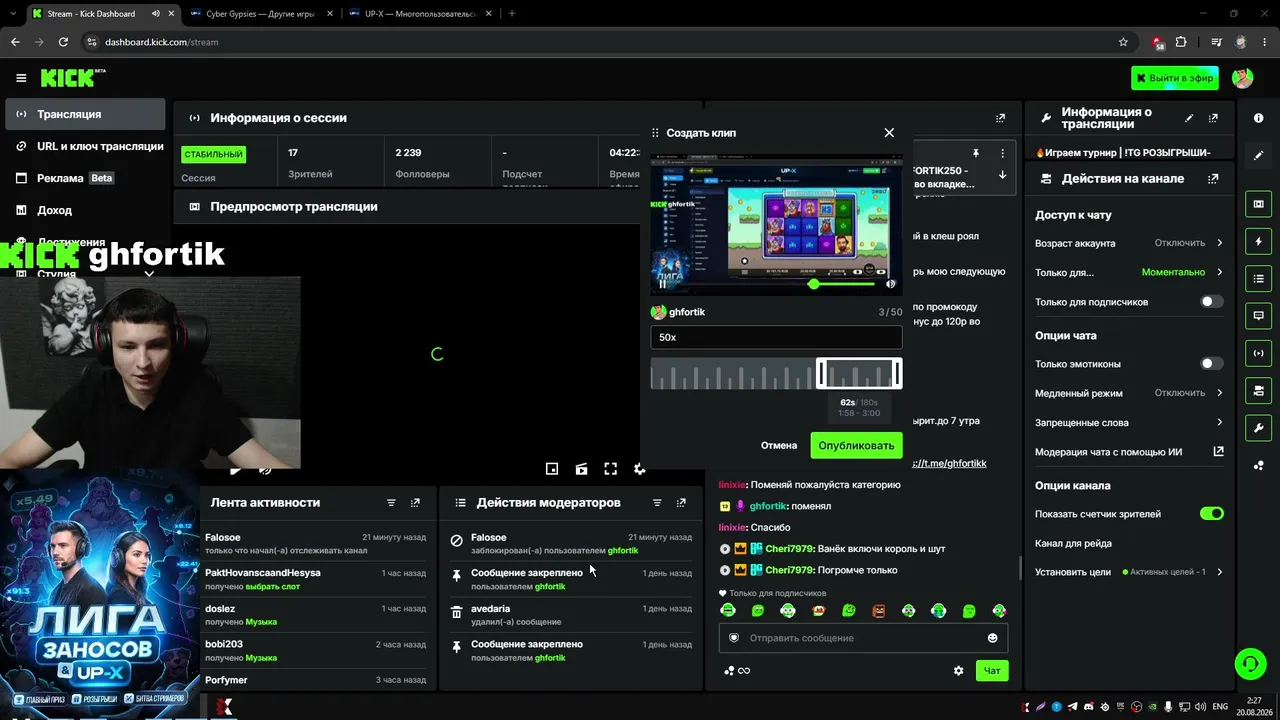The width and height of the screenshot is (1280, 720).
Task: Open the Kick hamburger menu
Action: click(x=21, y=78)
